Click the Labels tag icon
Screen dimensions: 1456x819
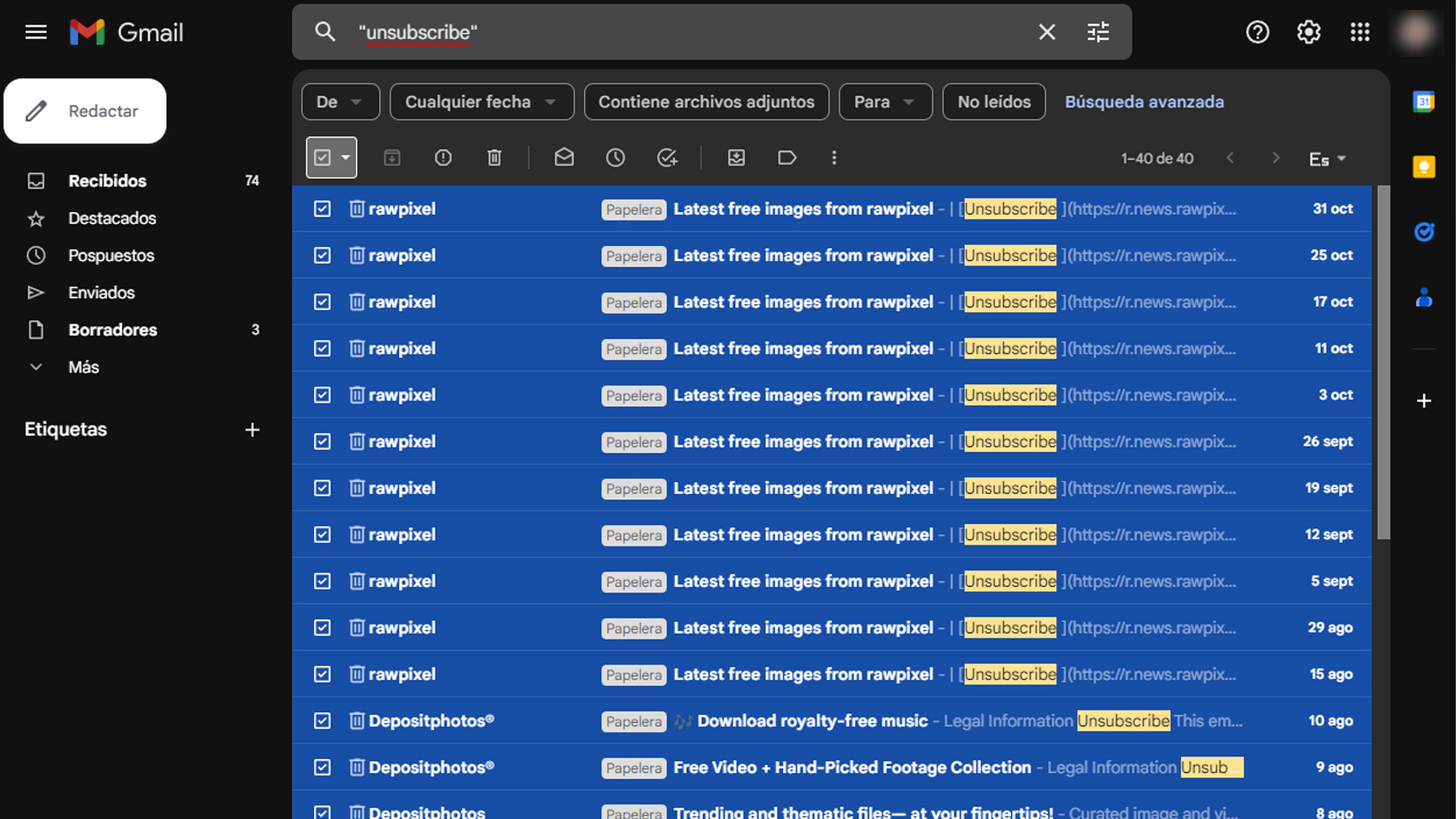pyautogui.click(x=788, y=158)
